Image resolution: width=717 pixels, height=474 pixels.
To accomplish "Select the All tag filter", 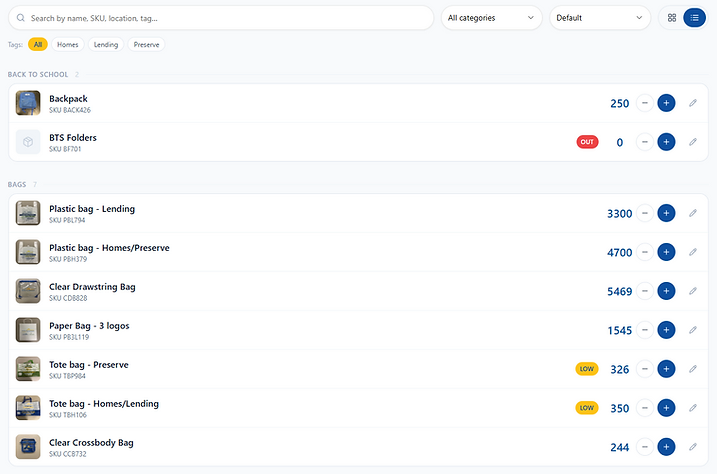I will tap(38, 44).
